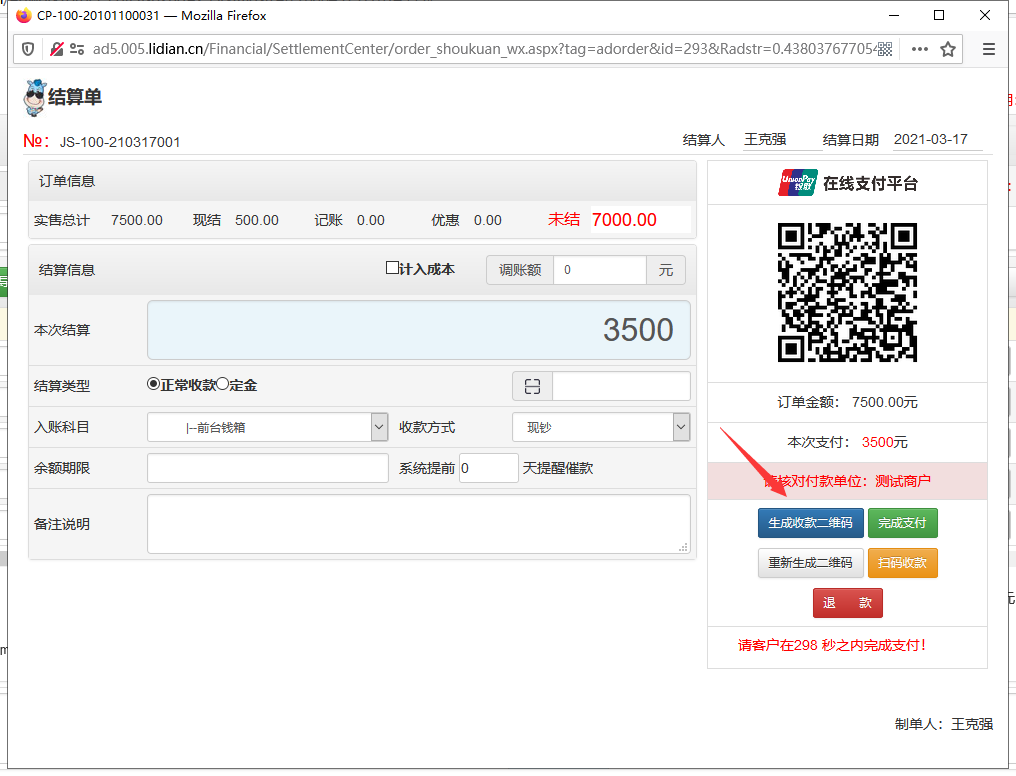The height and width of the screenshot is (776, 1016).
Task: Open the 入账科目 dropdown
Action: pyautogui.click(x=267, y=427)
